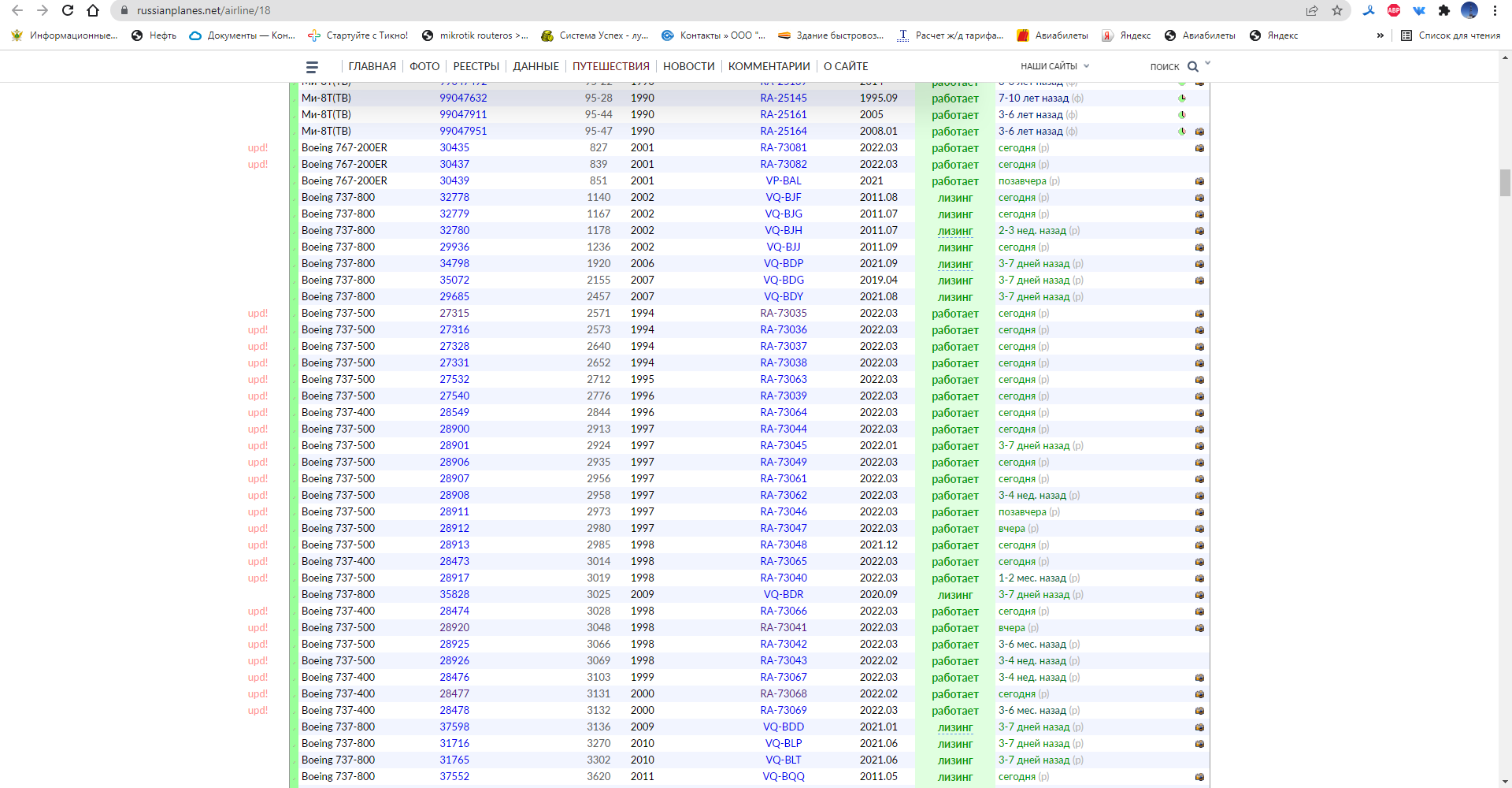1512x788 pixels.
Task: Expand the chevron next to ПОИСК
Action: [x=1208, y=63]
